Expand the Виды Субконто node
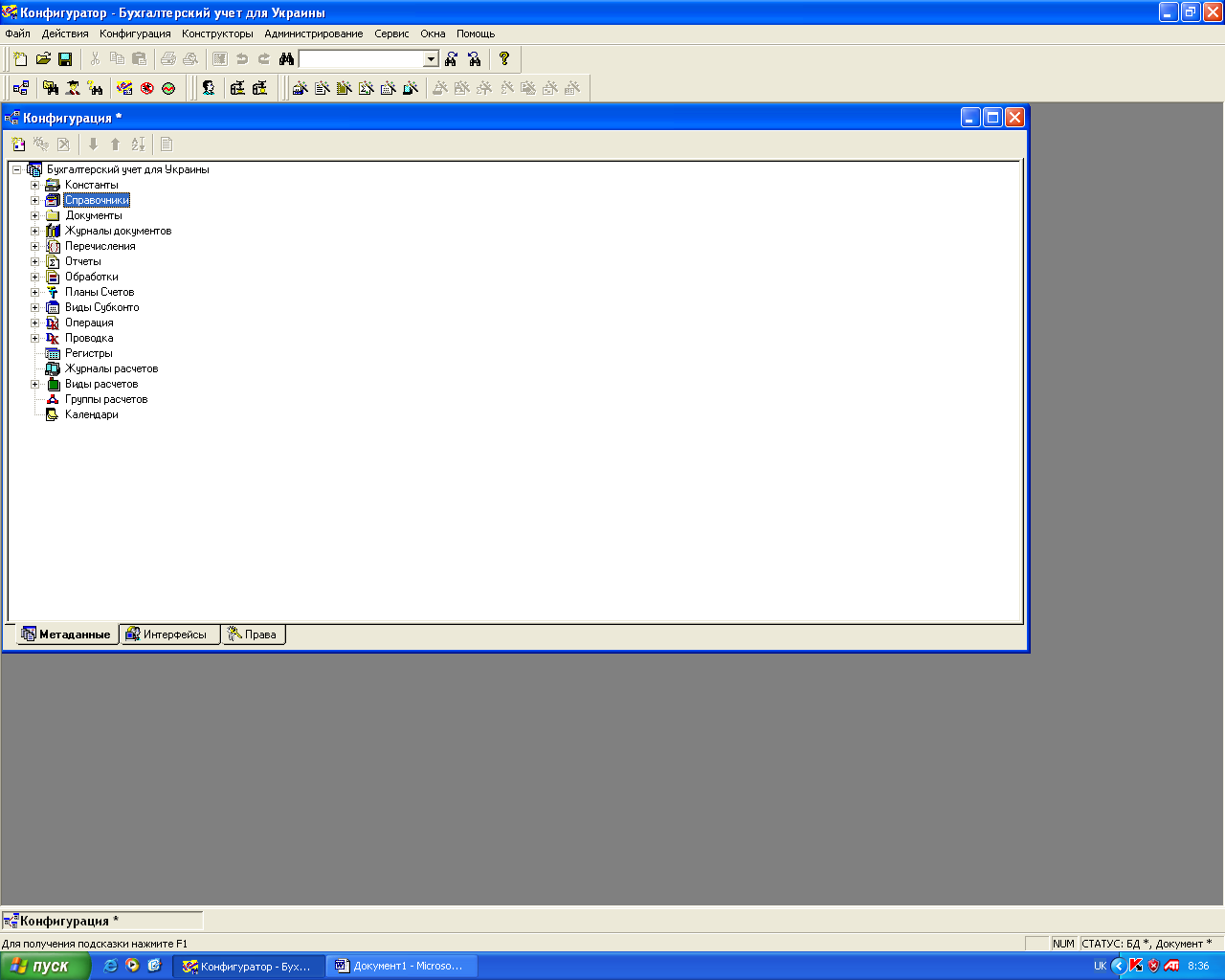 click(x=34, y=307)
